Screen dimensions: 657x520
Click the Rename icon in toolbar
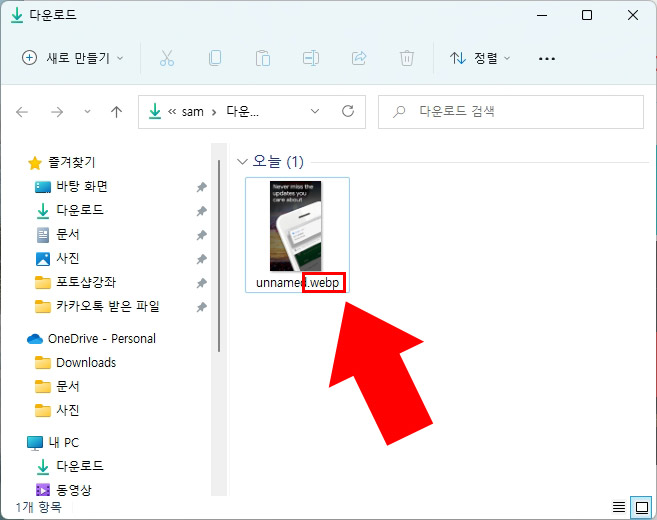point(311,58)
